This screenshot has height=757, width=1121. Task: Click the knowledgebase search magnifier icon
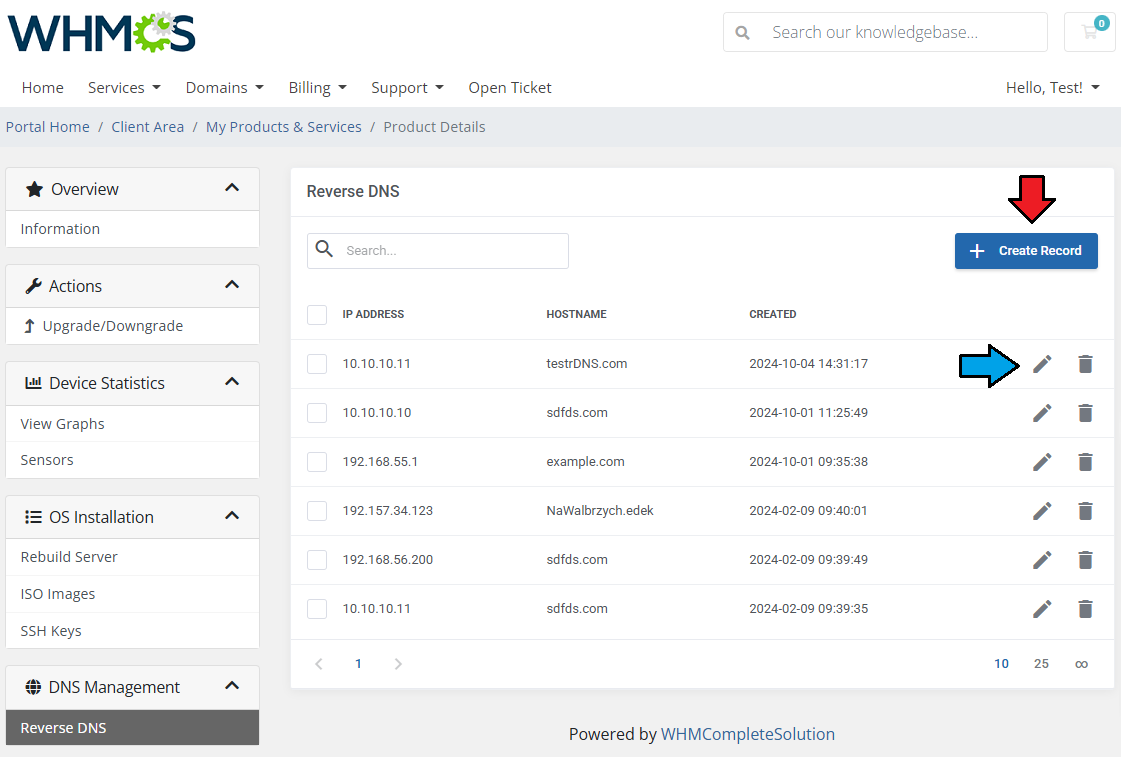click(742, 32)
